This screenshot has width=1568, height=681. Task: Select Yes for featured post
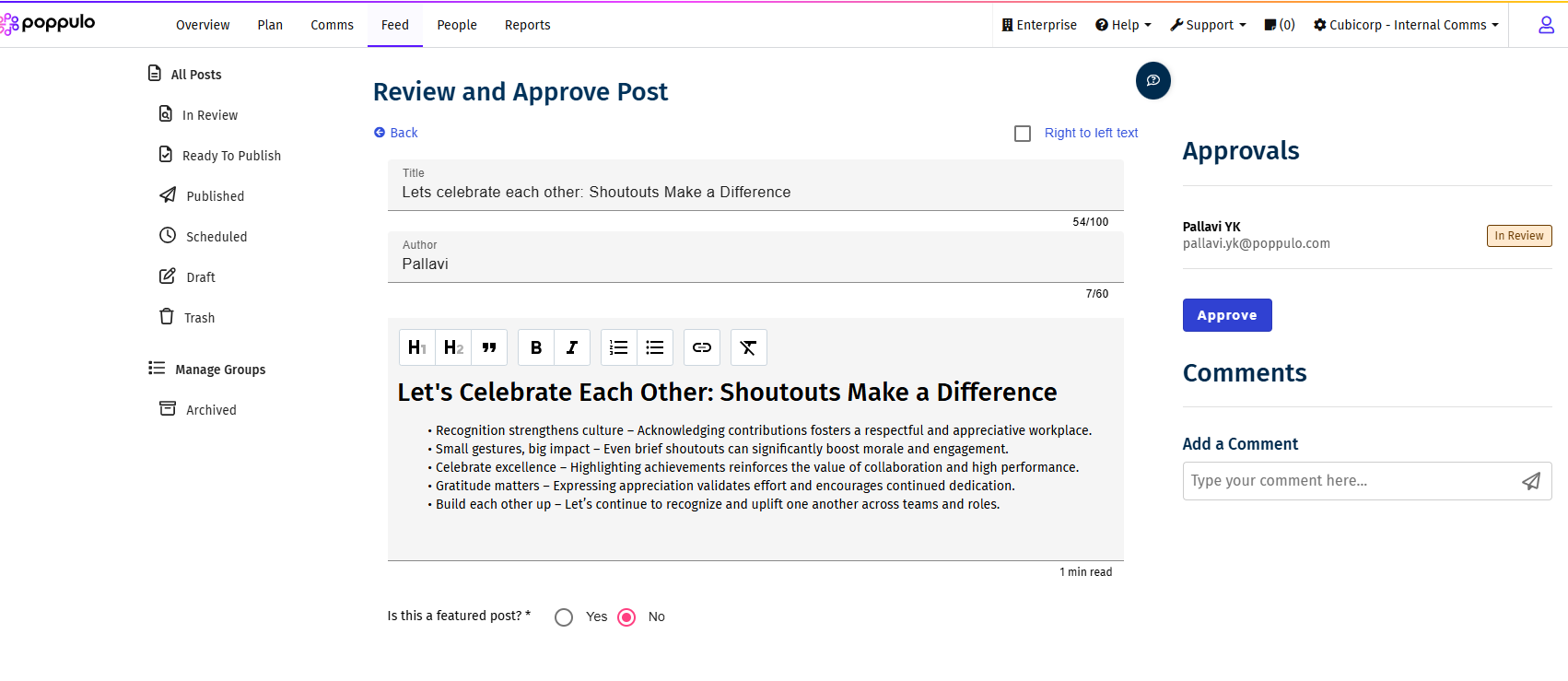click(564, 617)
